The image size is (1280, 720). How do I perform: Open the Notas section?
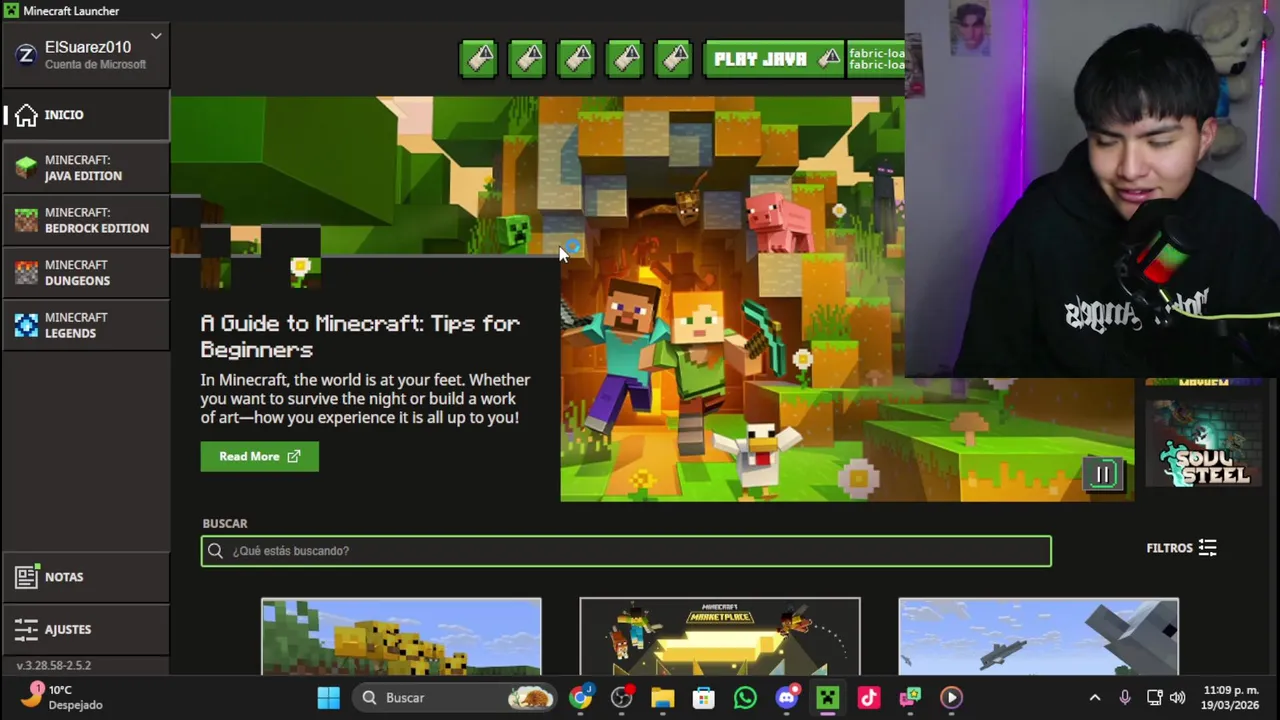[86, 577]
